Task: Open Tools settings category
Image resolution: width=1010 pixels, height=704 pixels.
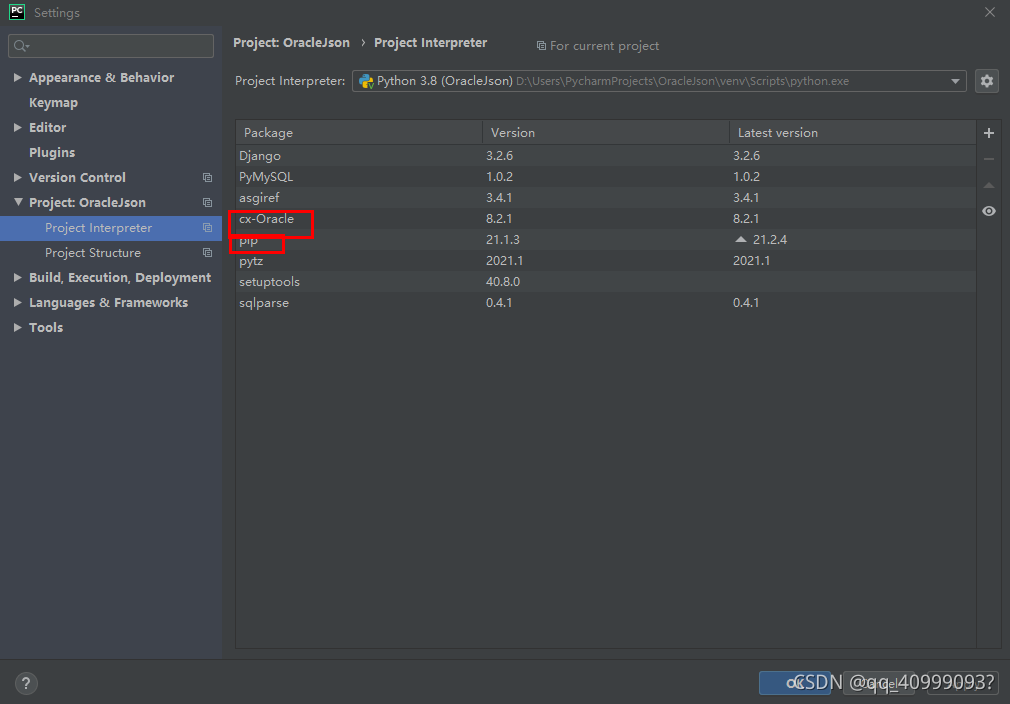Action: [46, 327]
